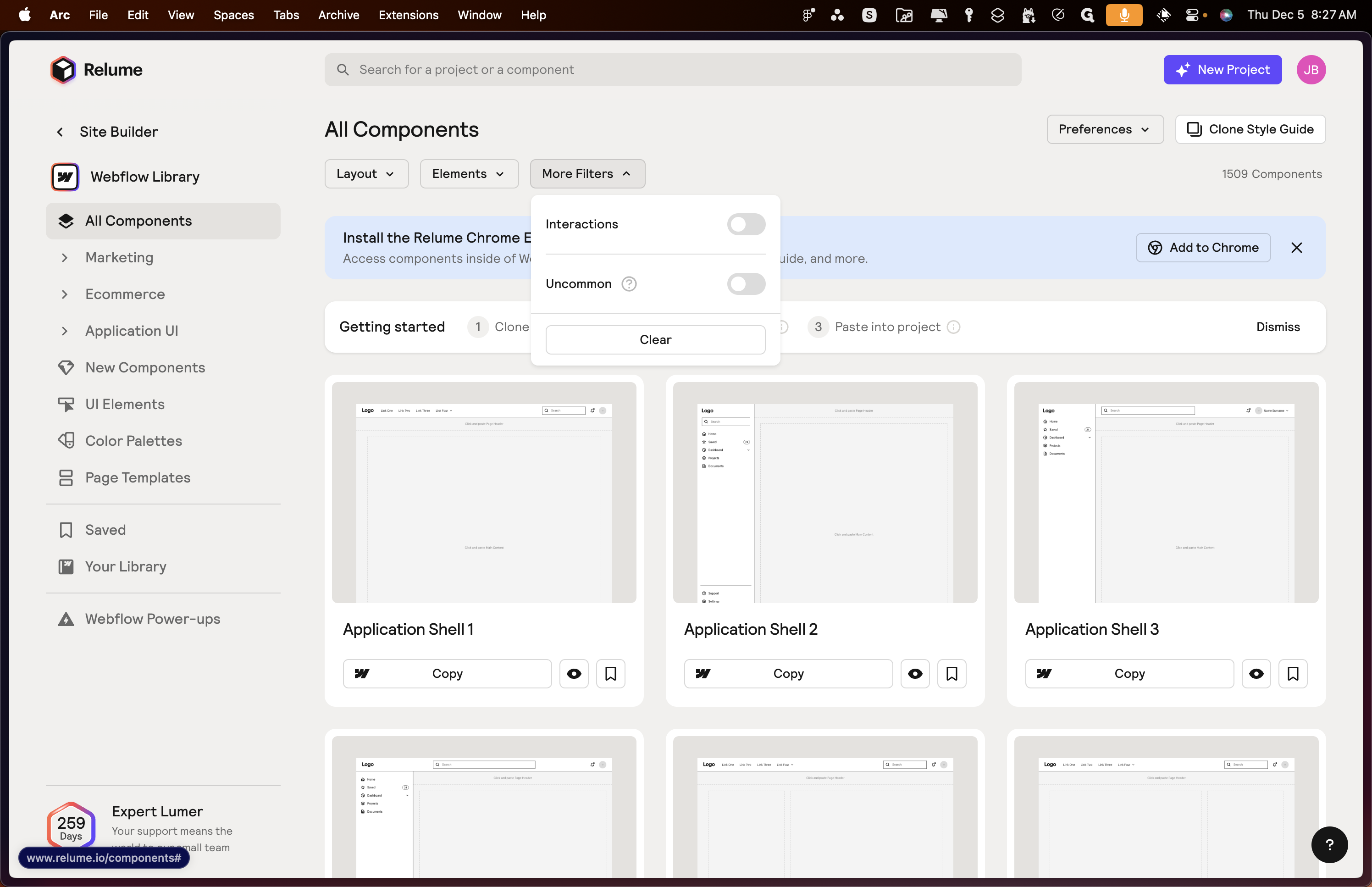Open the Tabs menu
The width and height of the screenshot is (1372, 887).
(286, 15)
